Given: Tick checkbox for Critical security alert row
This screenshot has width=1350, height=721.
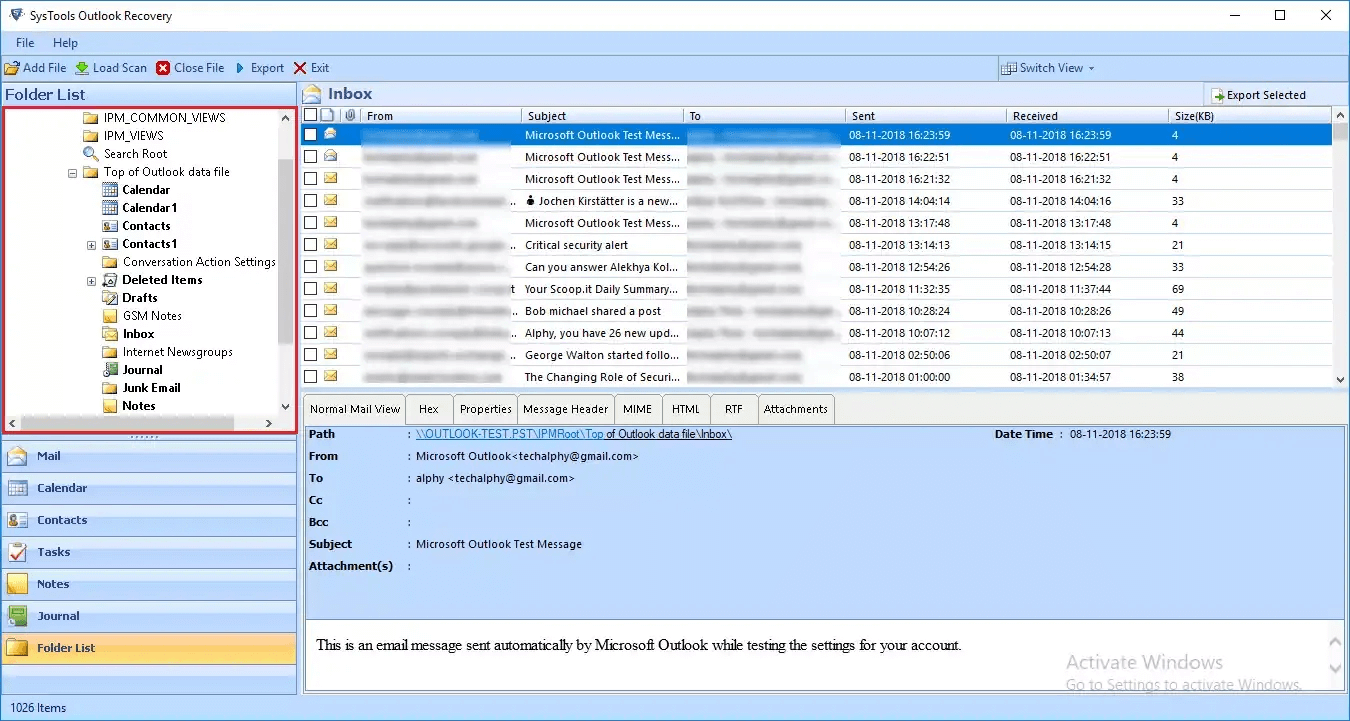Looking at the screenshot, I should (310, 244).
